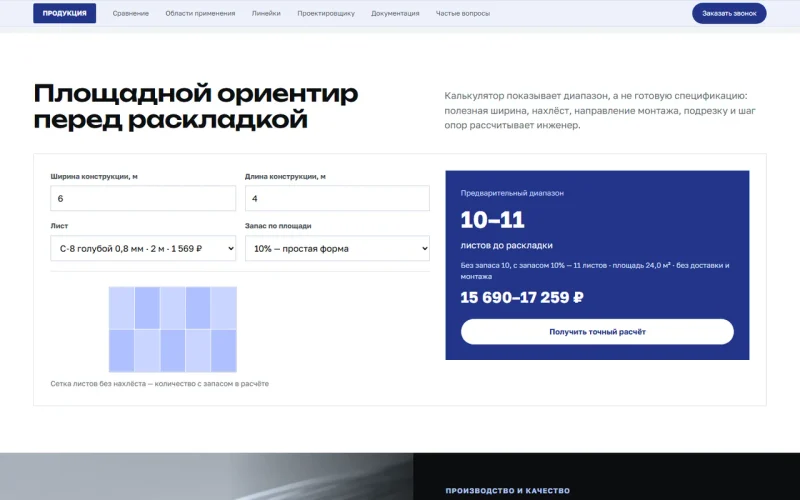Click the Предварительный диапазон label

tap(512, 193)
